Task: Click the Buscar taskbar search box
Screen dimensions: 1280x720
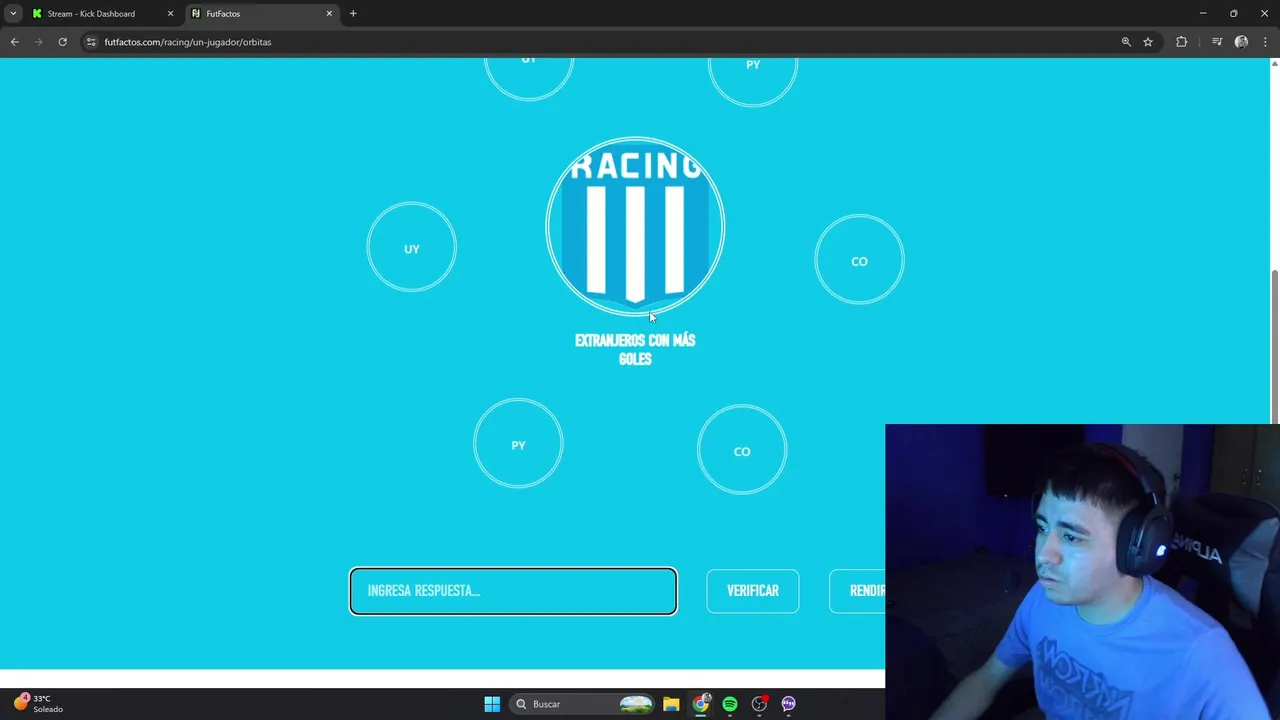Action: click(x=583, y=704)
